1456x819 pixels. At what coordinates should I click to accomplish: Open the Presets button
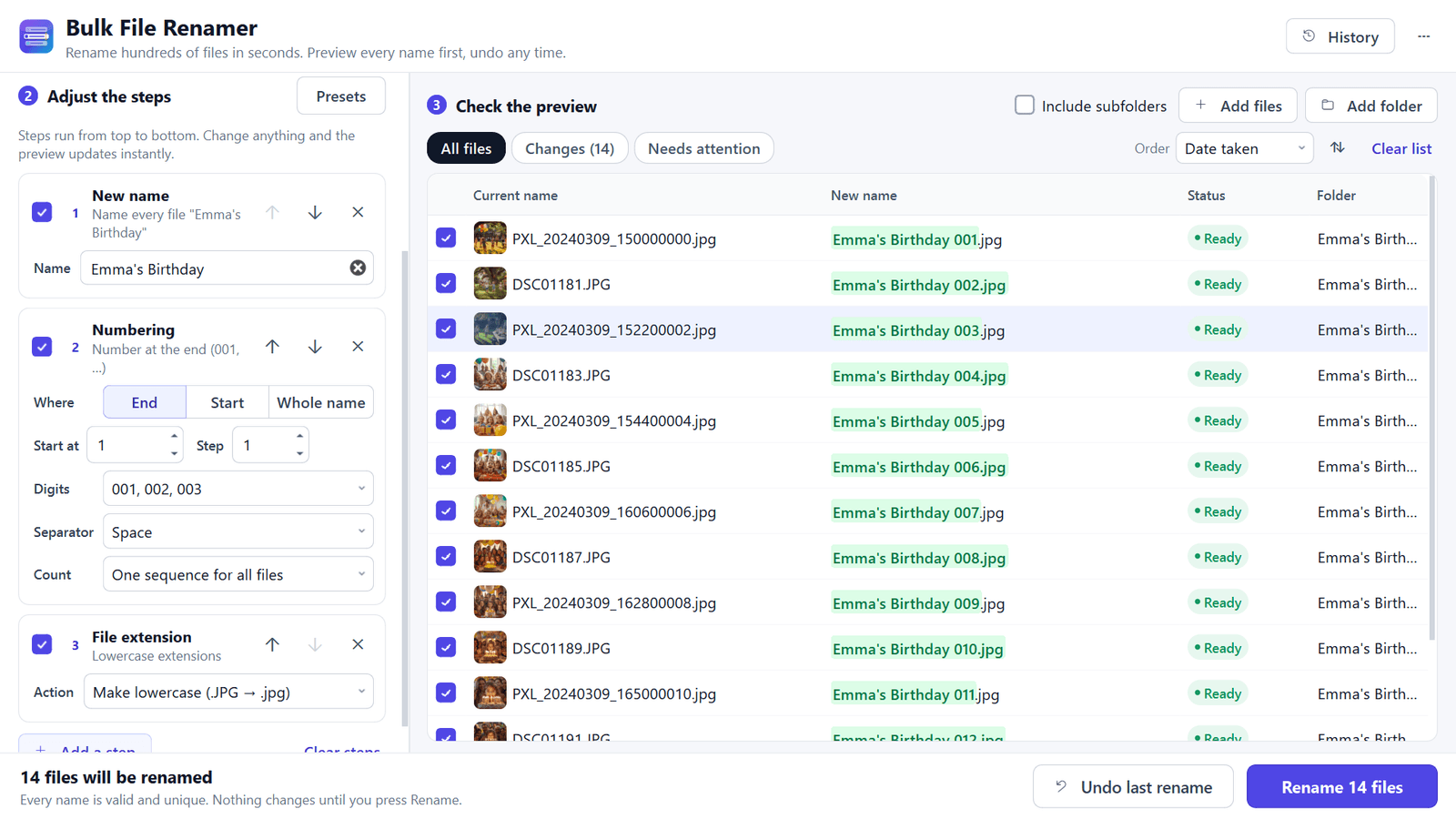click(341, 96)
